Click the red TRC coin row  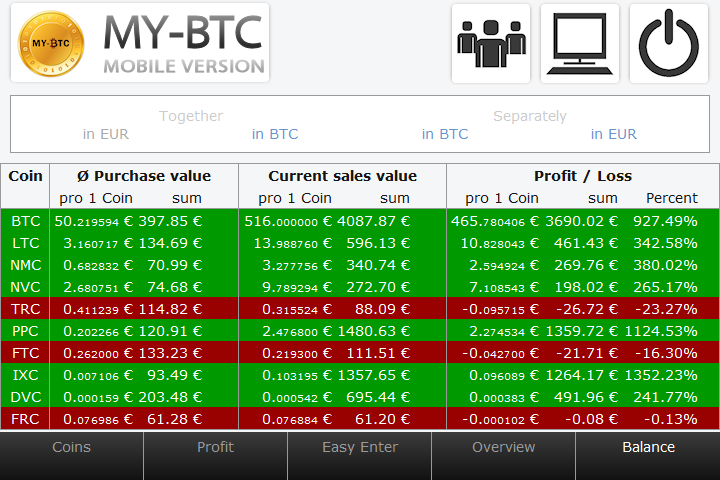click(x=360, y=309)
